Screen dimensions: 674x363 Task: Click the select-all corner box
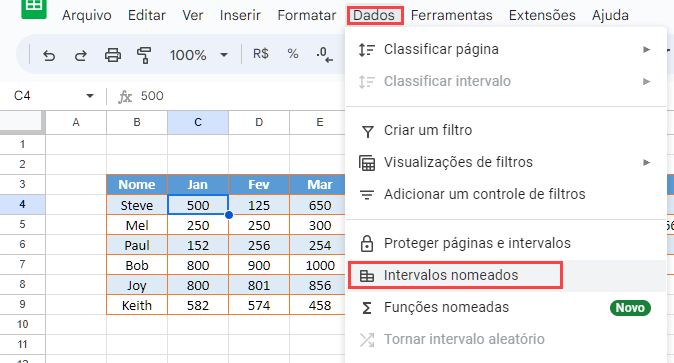tap(22, 122)
